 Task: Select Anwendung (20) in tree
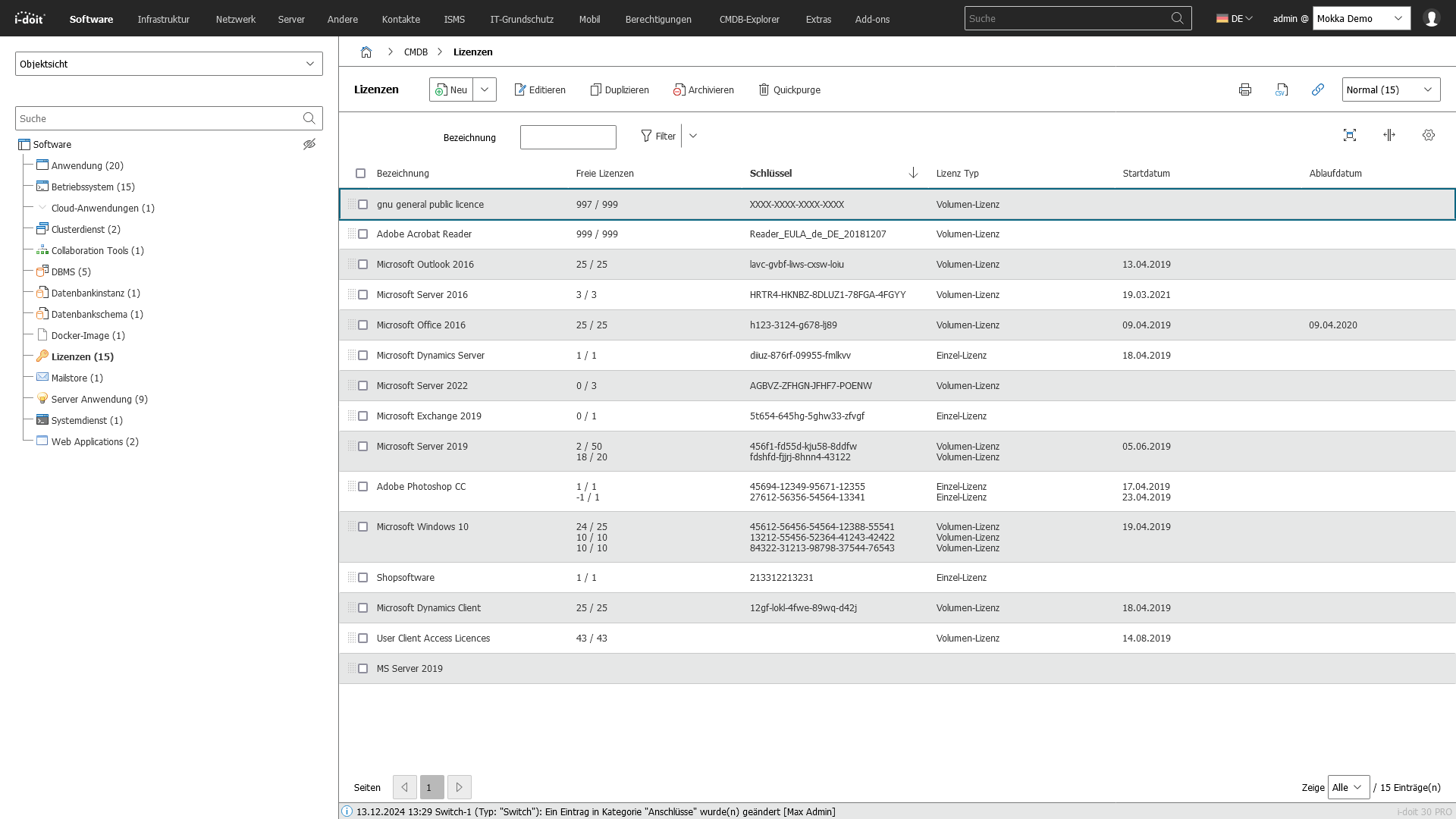pyautogui.click(x=87, y=165)
